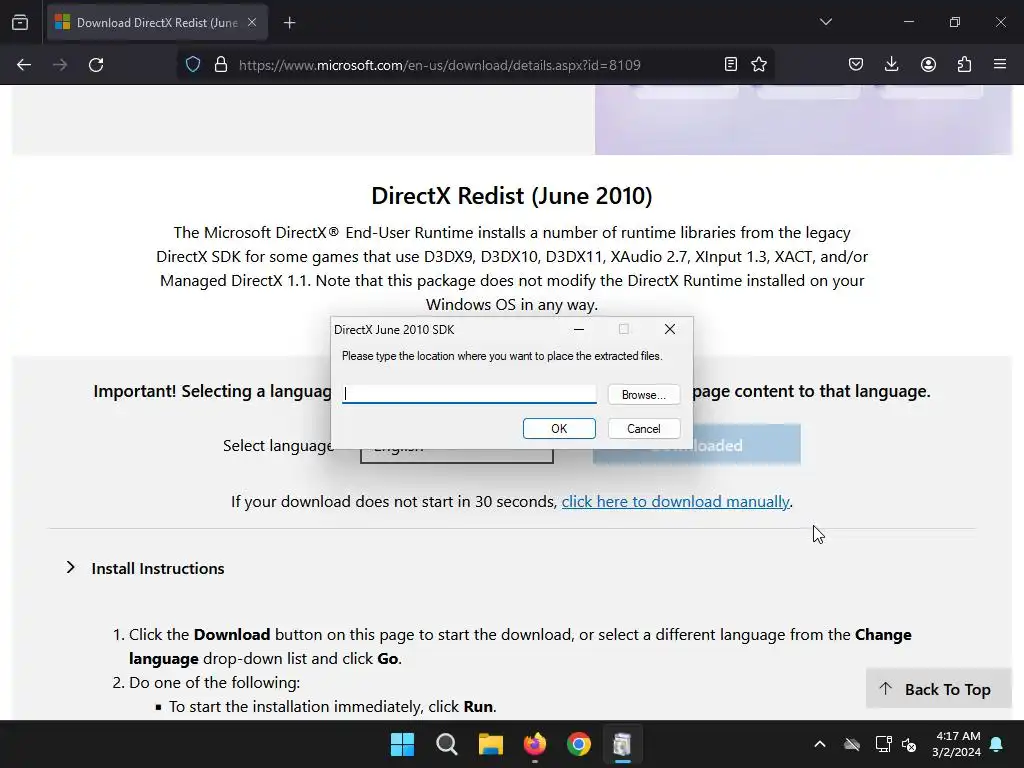Screen dimensions: 1024x768
Task: Confirm with OK in the DirectX dialog
Action: pos(559,428)
